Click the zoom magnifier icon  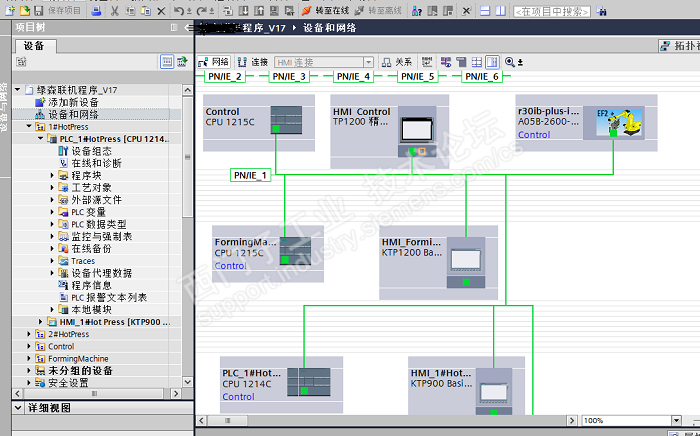pos(510,62)
